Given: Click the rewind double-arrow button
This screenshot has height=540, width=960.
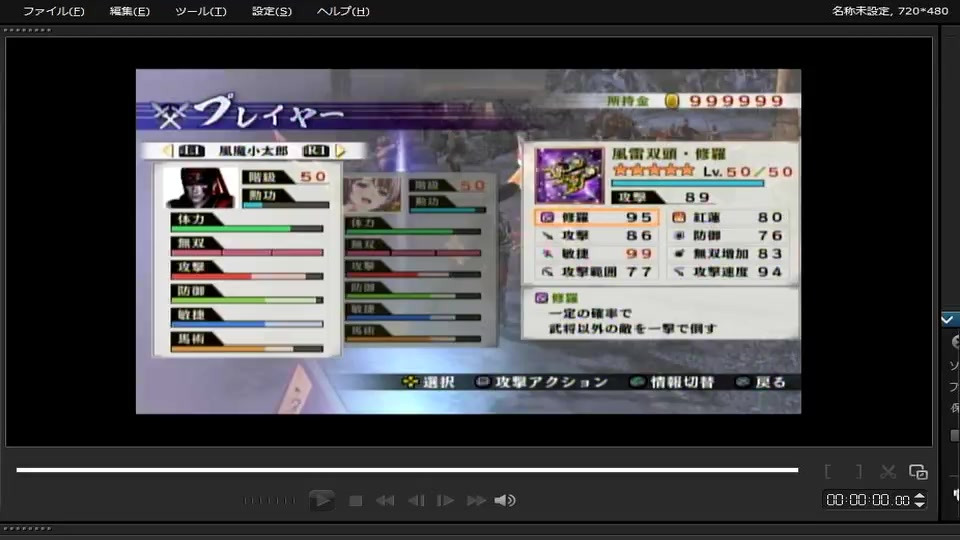Looking at the screenshot, I should click(x=385, y=501).
